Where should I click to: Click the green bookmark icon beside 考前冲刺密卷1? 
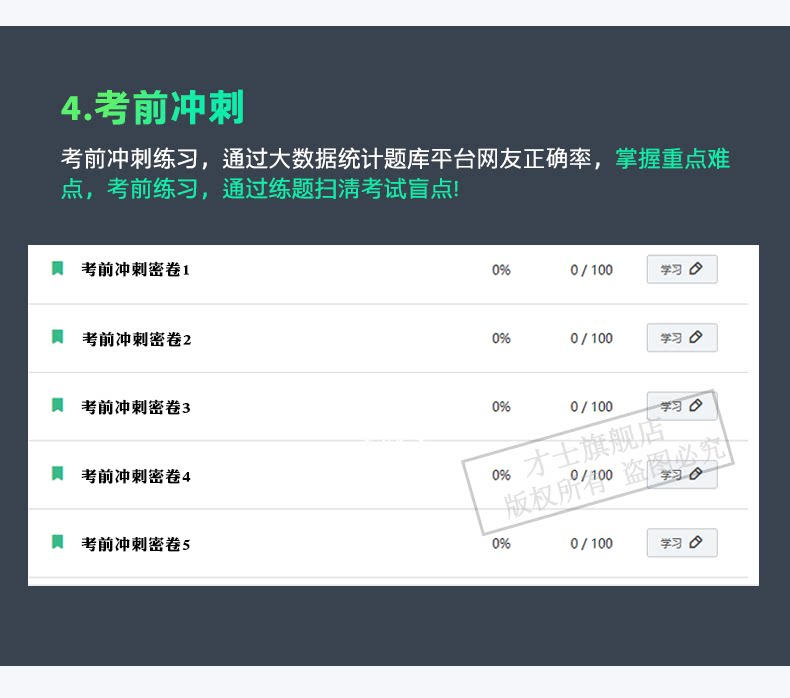click(x=58, y=269)
